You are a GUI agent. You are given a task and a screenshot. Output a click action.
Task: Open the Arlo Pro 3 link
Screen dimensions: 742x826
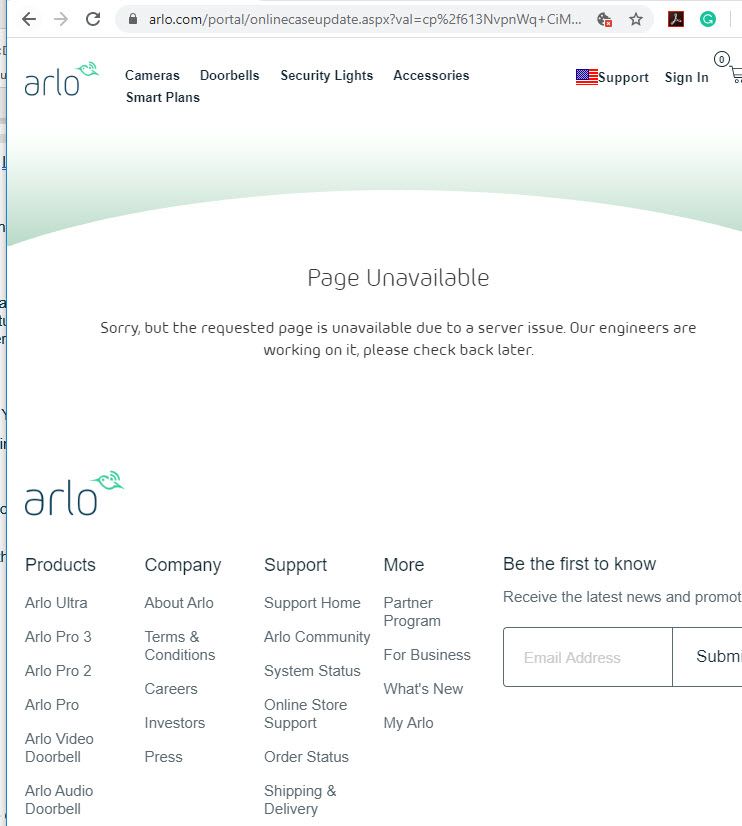[x=58, y=636]
